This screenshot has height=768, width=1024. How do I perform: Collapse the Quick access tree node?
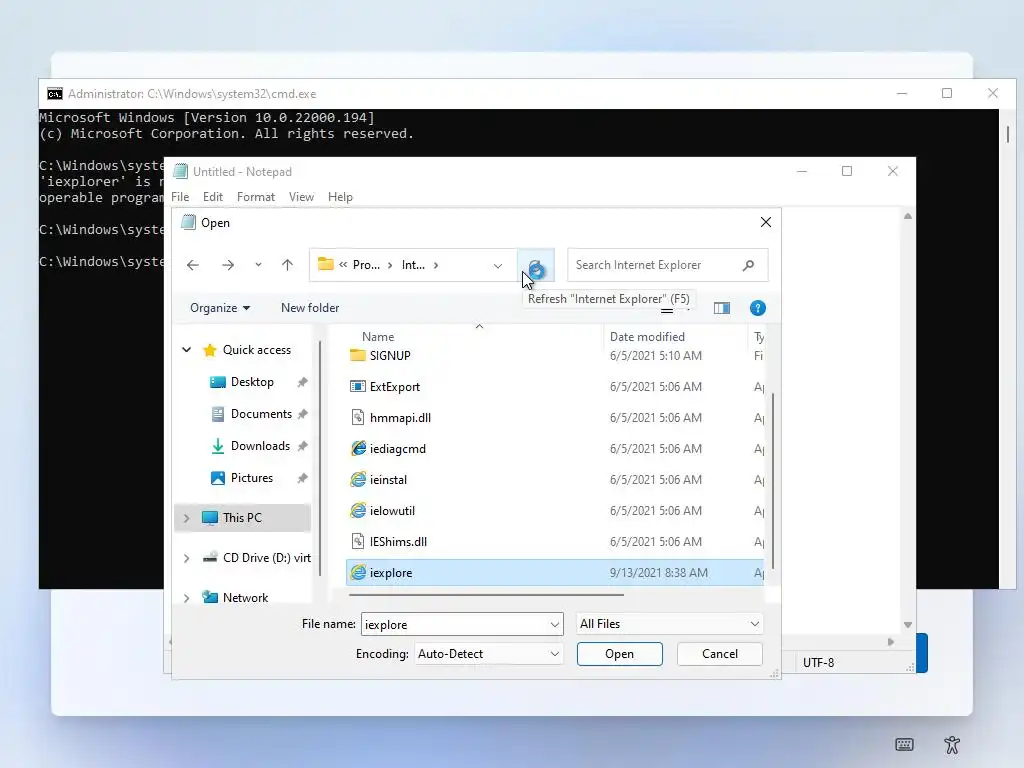point(187,350)
